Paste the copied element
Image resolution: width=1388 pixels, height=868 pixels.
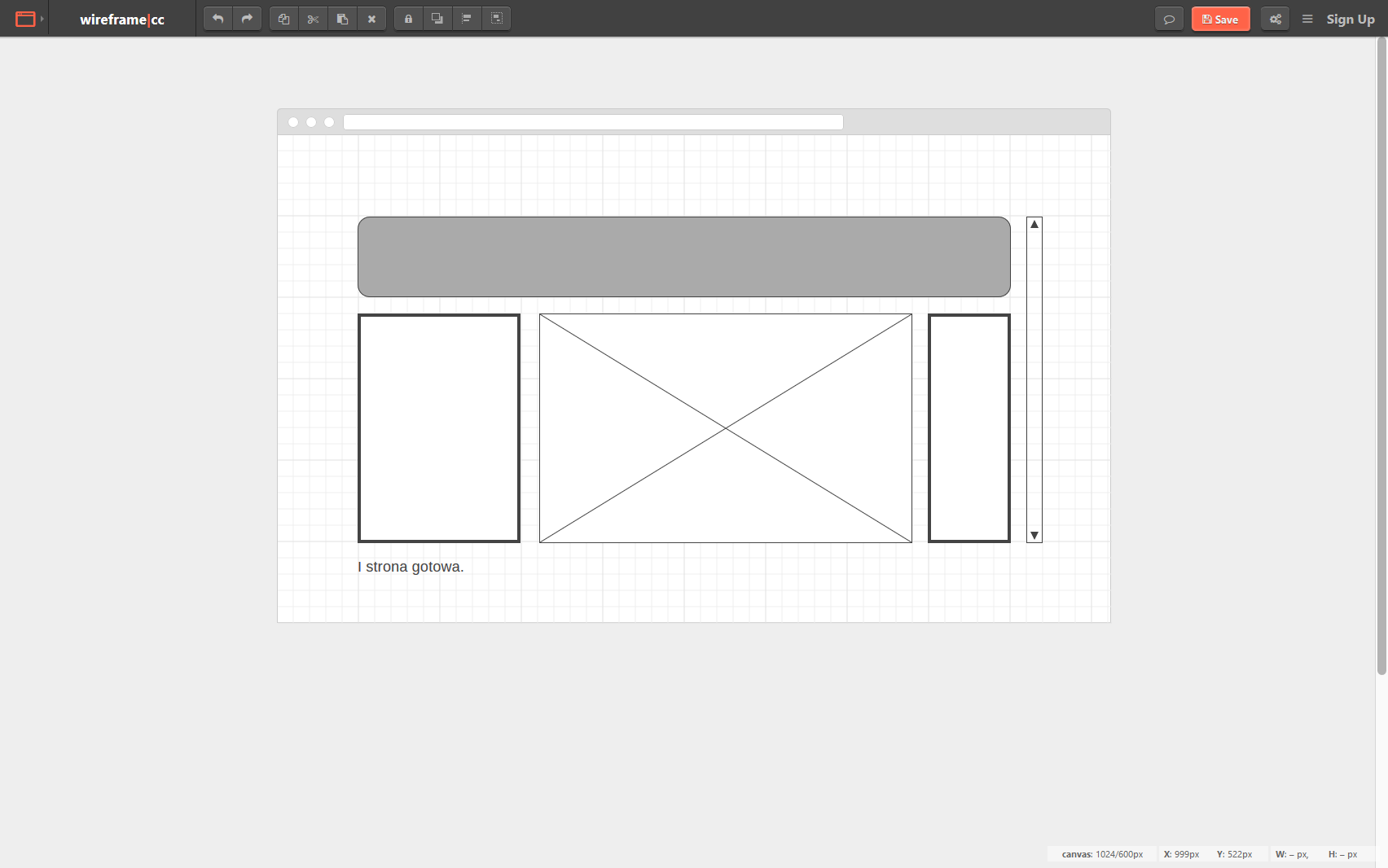tap(342, 18)
